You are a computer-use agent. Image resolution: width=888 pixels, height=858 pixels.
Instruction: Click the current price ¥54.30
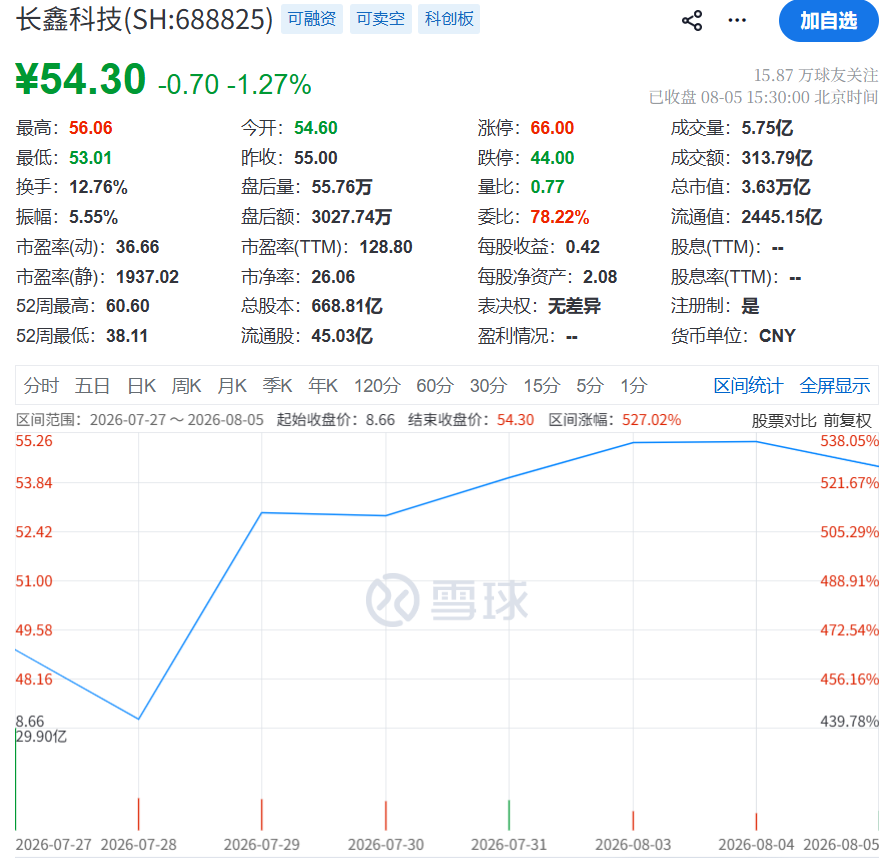[x=80, y=79]
